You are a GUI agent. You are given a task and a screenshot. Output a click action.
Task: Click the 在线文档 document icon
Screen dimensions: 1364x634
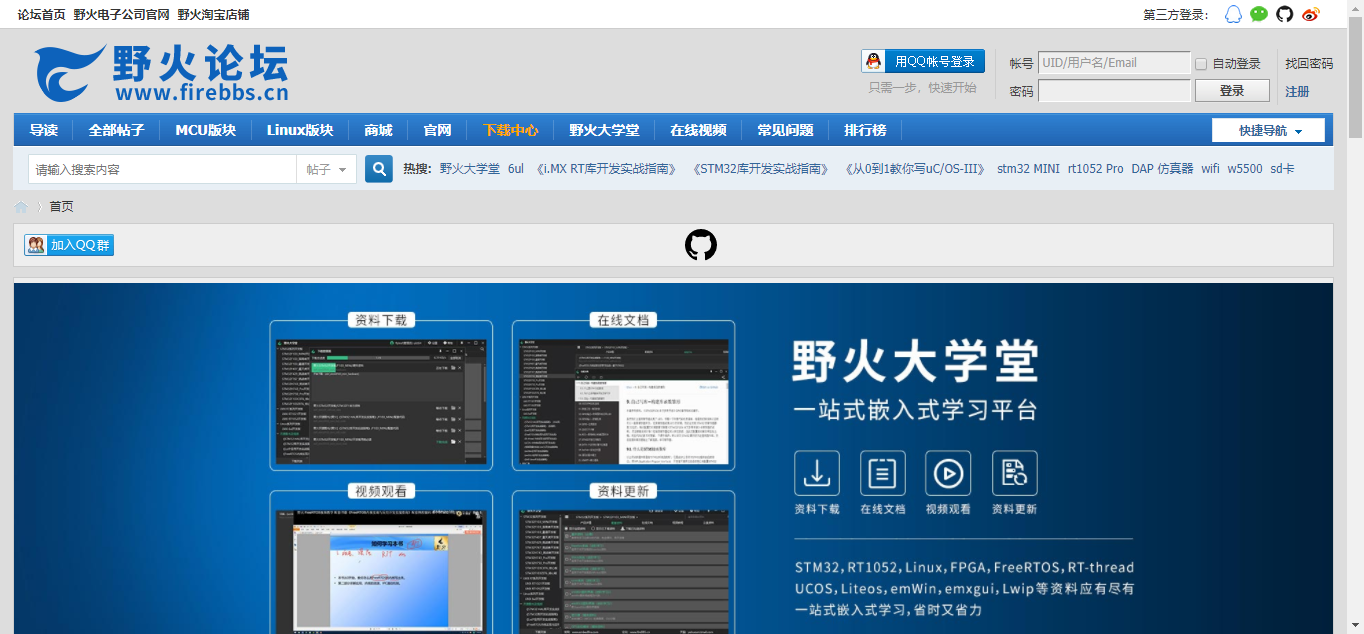[x=882, y=473]
